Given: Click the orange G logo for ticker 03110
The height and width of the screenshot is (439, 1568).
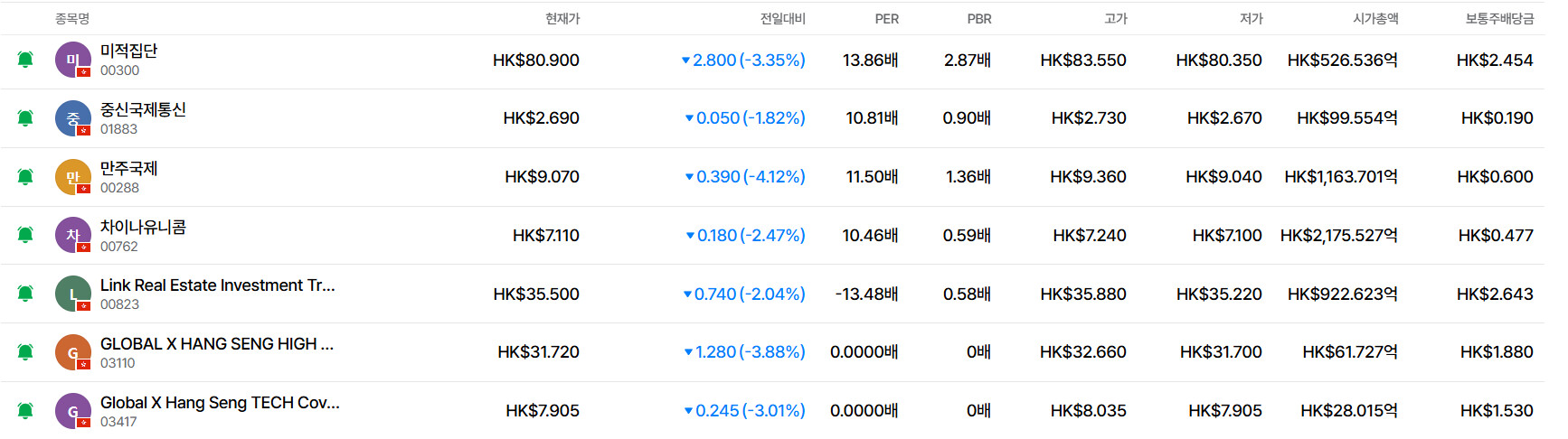Looking at the screenshot, I should click(72, 352).
